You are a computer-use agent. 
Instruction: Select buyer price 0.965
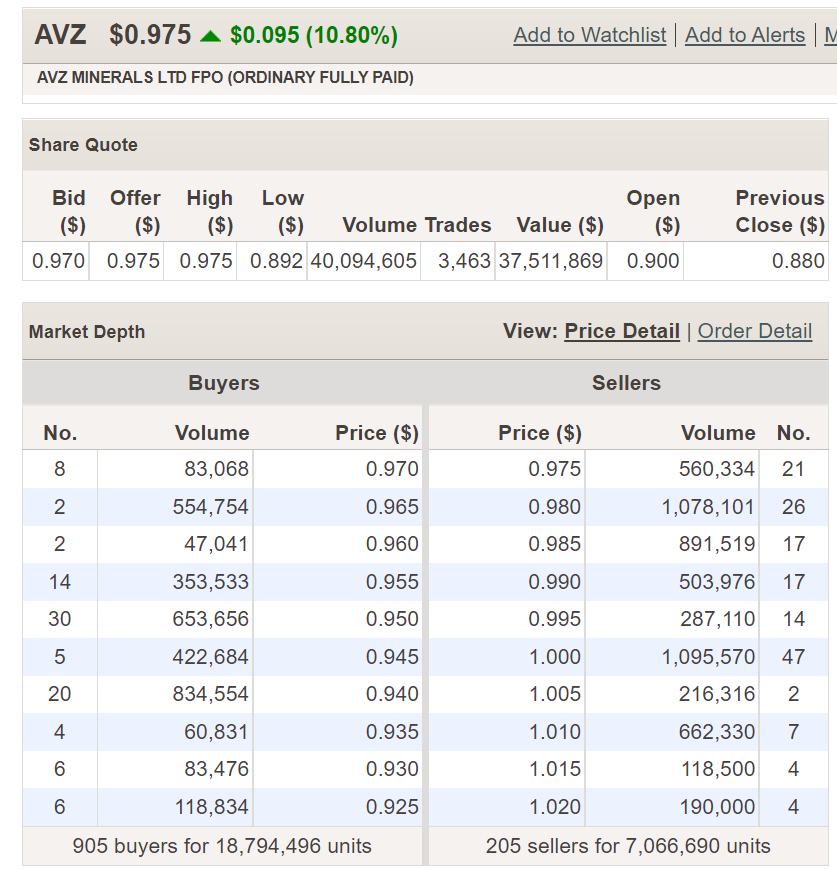[x=392, y=507]
